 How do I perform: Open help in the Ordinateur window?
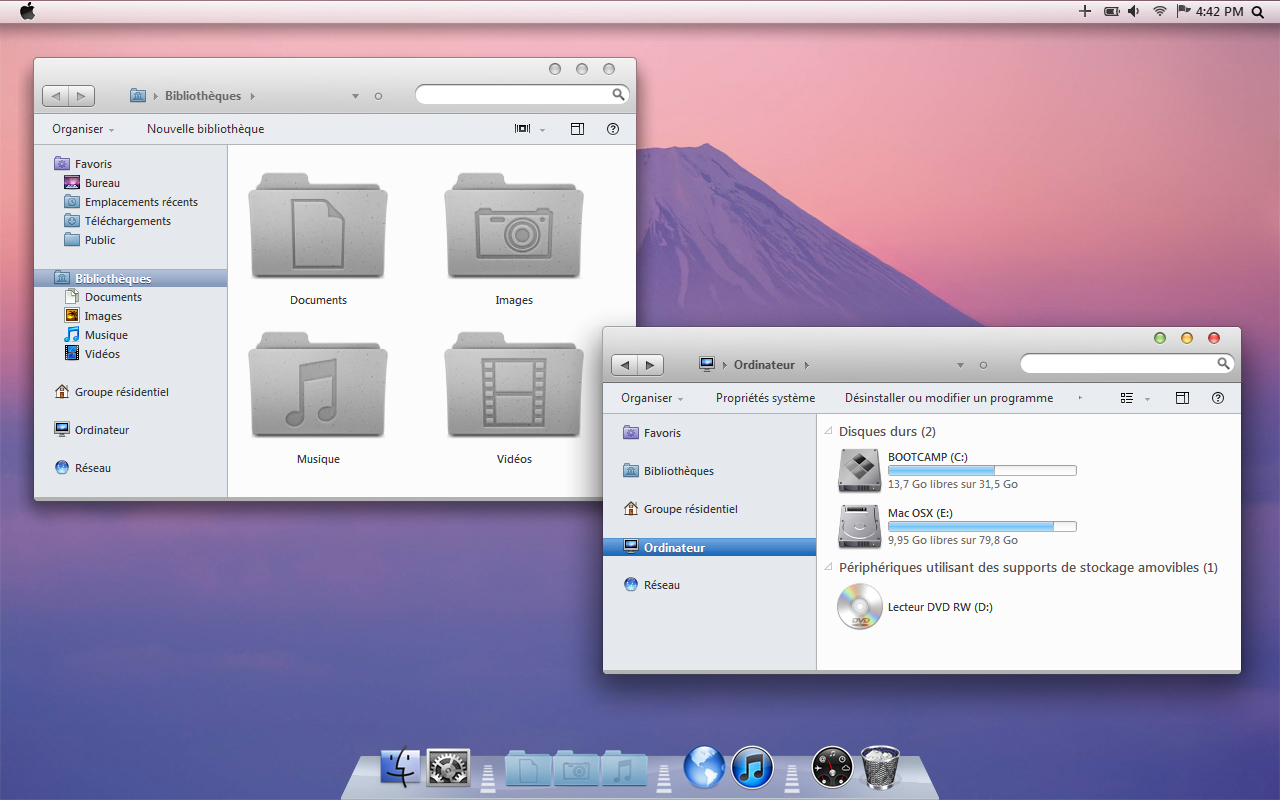pos(1217,398)
